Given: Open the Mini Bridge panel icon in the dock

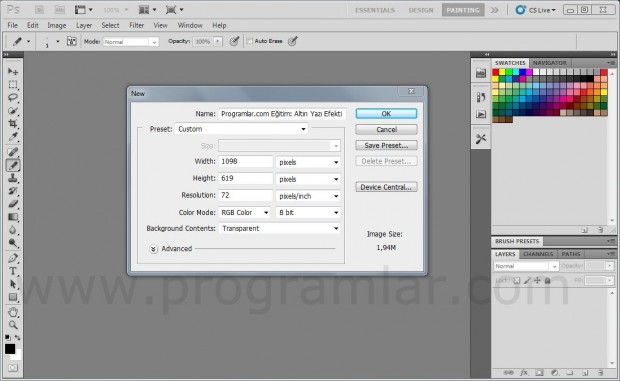Looking at the screenshot, I should point(481,73).
